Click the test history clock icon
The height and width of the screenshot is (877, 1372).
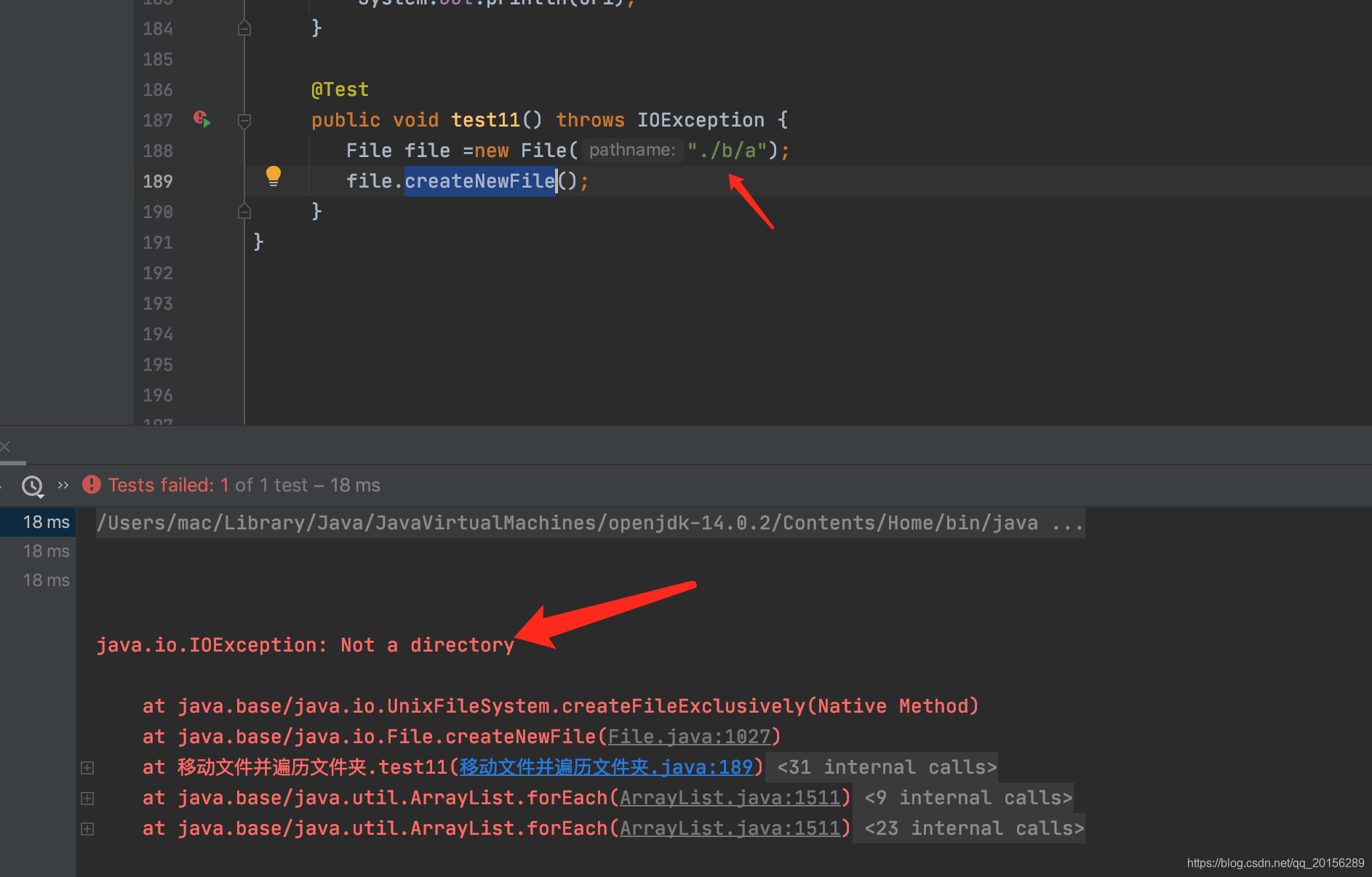point(33,486)
